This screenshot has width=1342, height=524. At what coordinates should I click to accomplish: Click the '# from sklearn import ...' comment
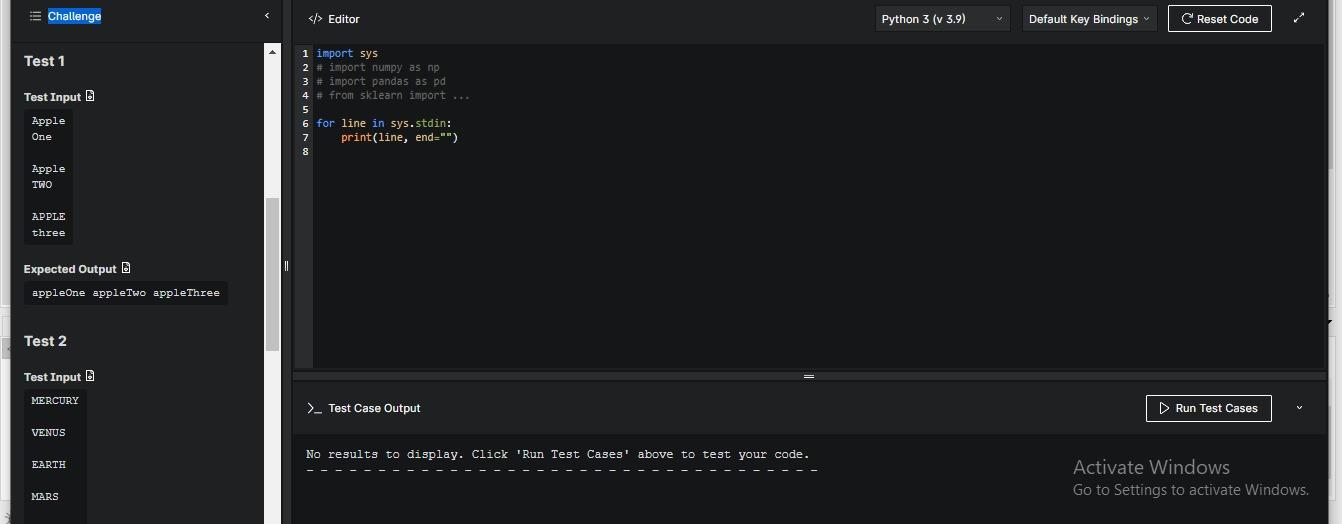(x=393, y=95)
